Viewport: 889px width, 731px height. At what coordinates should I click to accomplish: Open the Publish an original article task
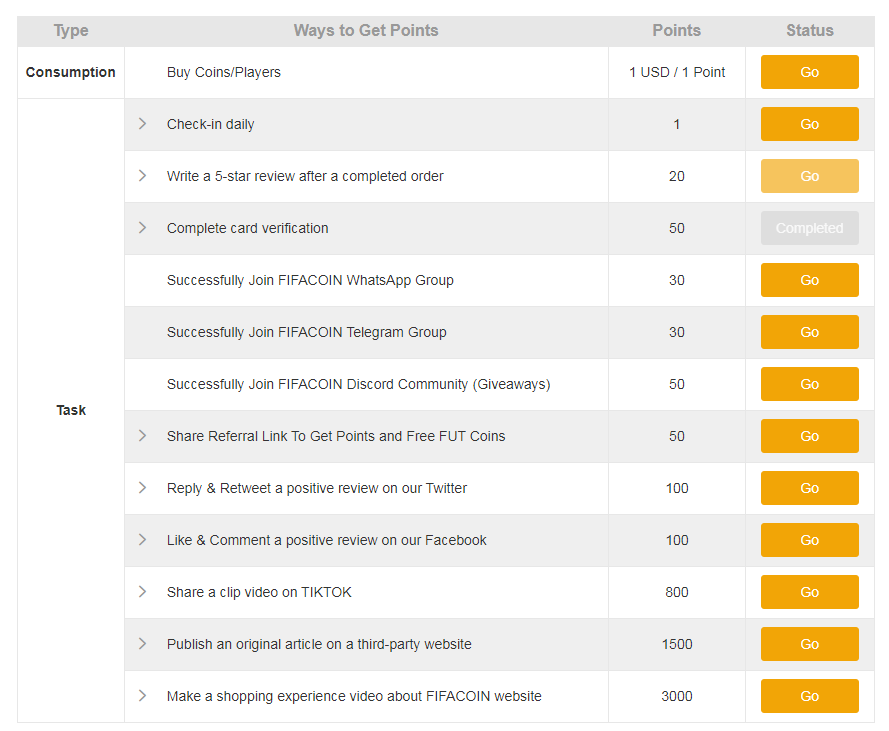[319, 644]
